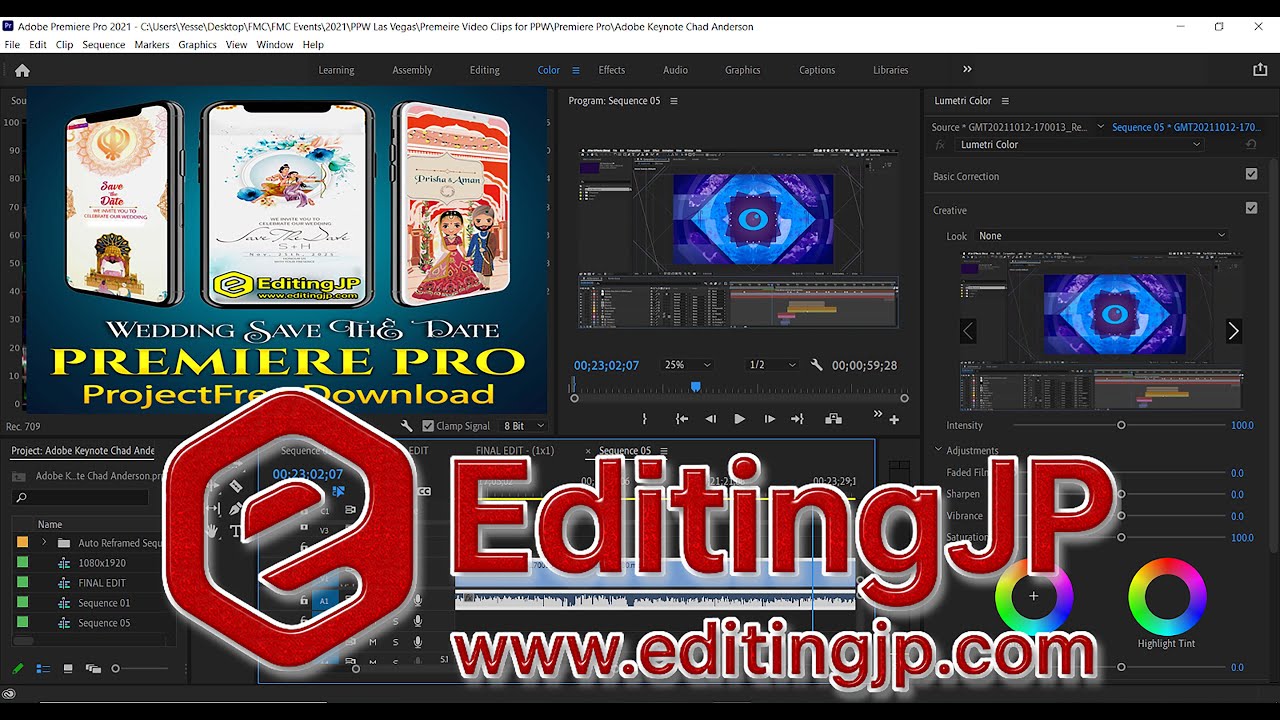Click the Go to In point icon
The height and width of the screenshot is (720, 1280).
click(x=682, y=419)
